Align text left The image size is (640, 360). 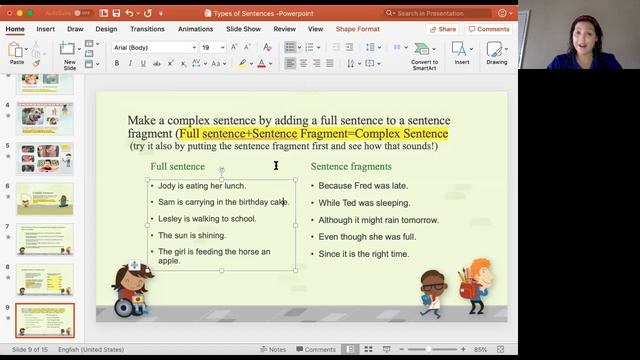pyautogui.click(x=290, y=63)
